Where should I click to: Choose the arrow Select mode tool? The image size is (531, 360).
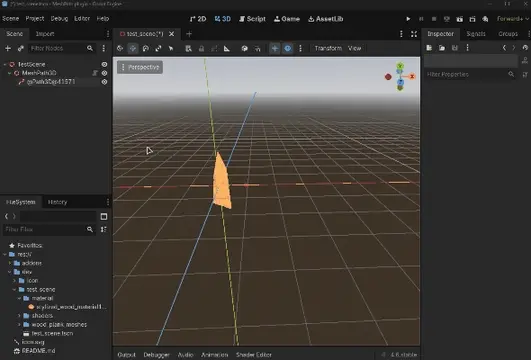pyautogui.click(x=171, y=48)
